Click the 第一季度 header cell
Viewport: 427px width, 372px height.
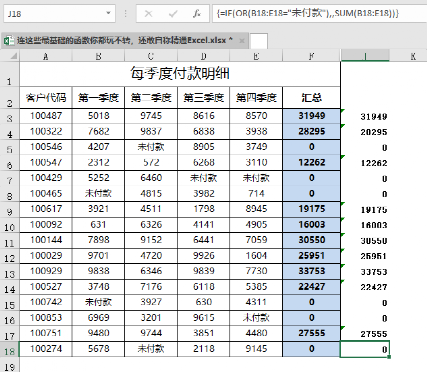[x=98, y=98]
